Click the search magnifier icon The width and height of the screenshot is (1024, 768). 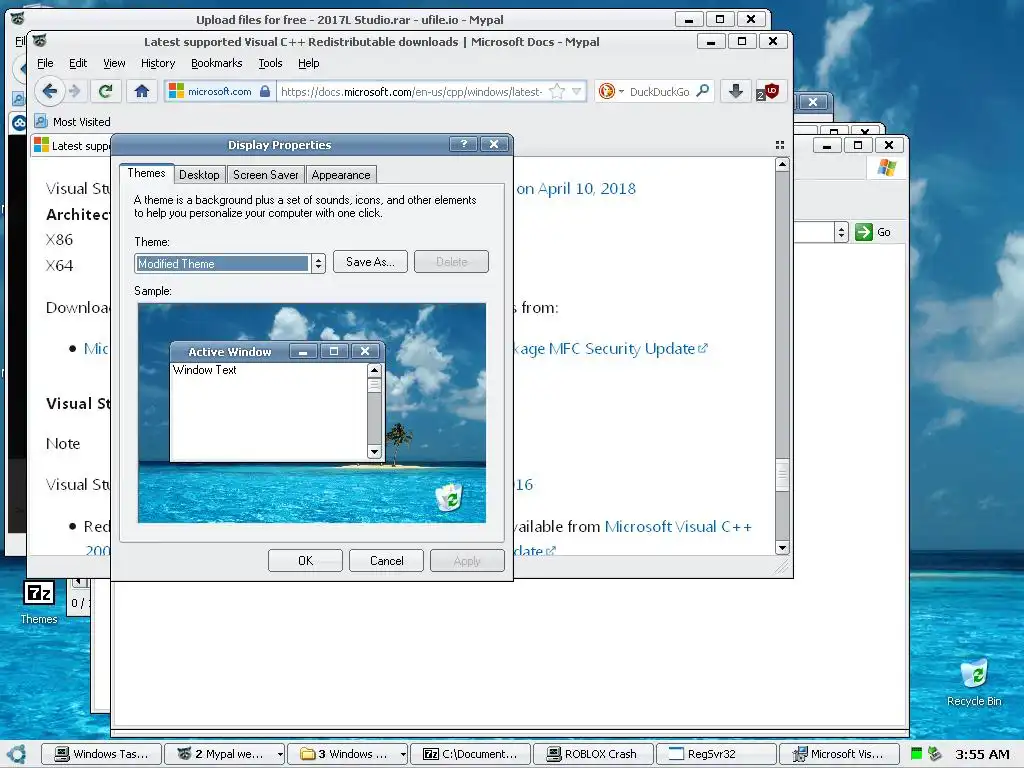coord(703,91)
